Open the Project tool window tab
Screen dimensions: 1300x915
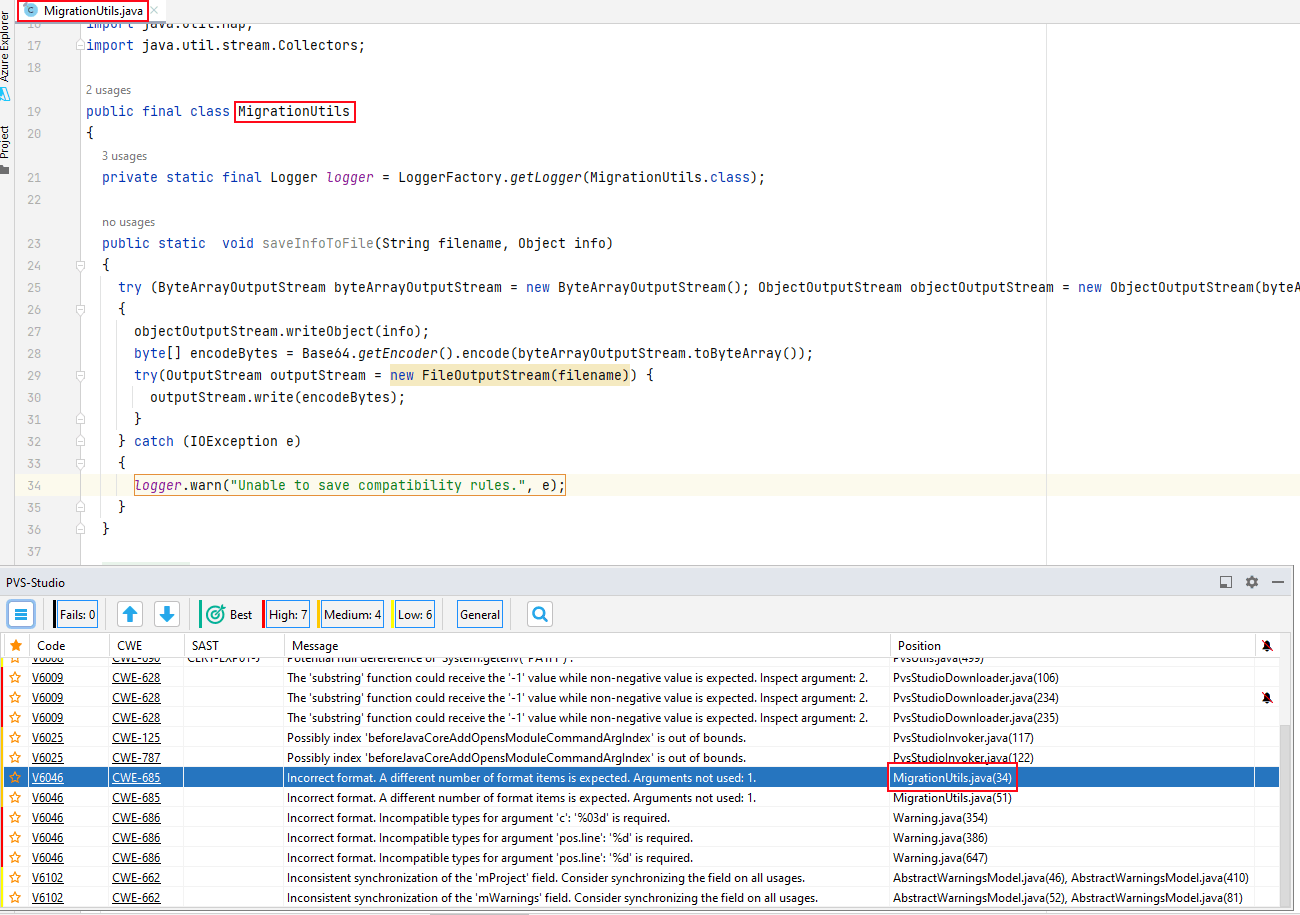tap(6, 142)
